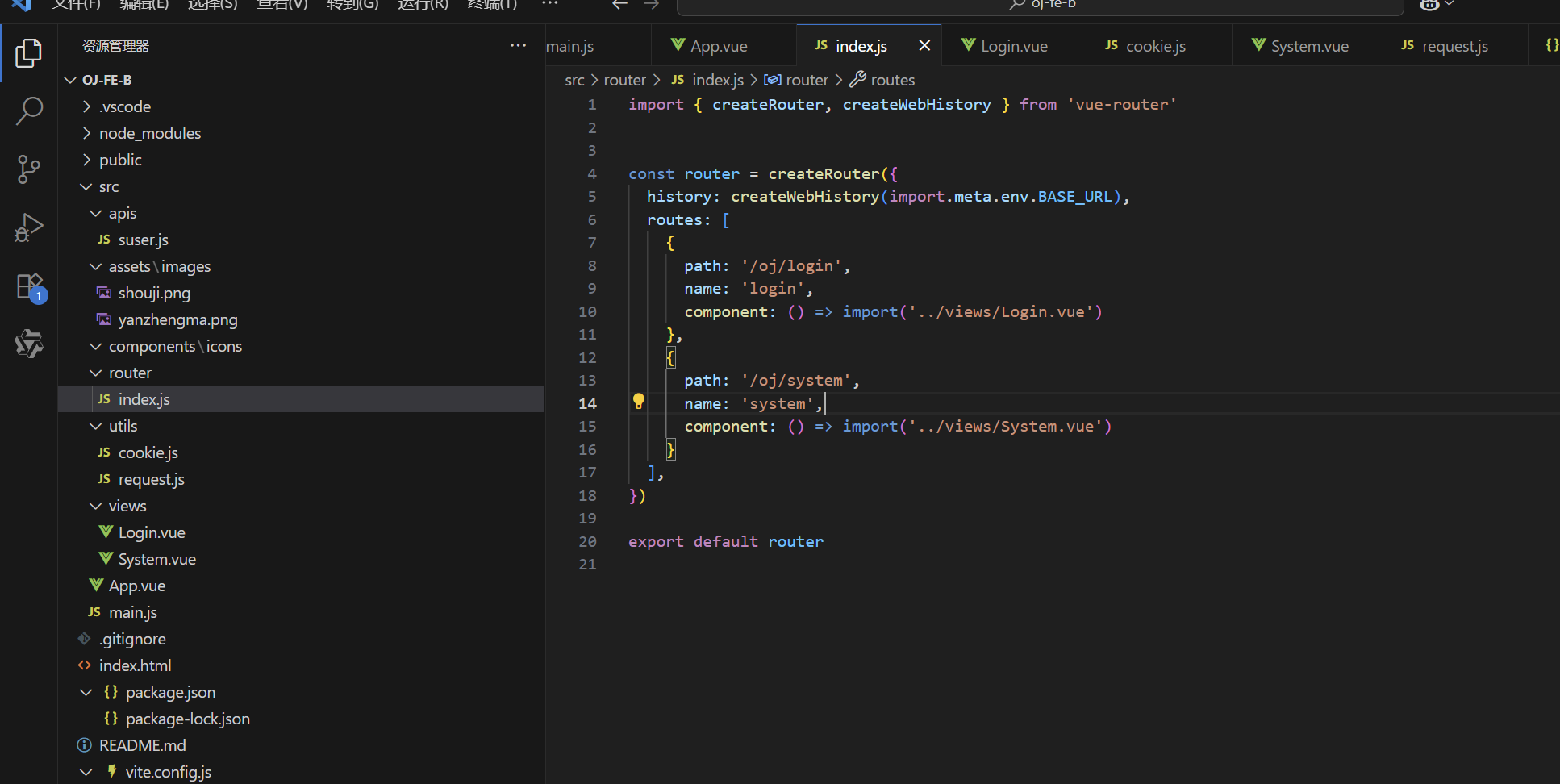Image resolution: width=1560 pixels, height=784 pixels.
Task: Collapse the components\icons folder
Action: pyautogui.click(x=96, y=346)
